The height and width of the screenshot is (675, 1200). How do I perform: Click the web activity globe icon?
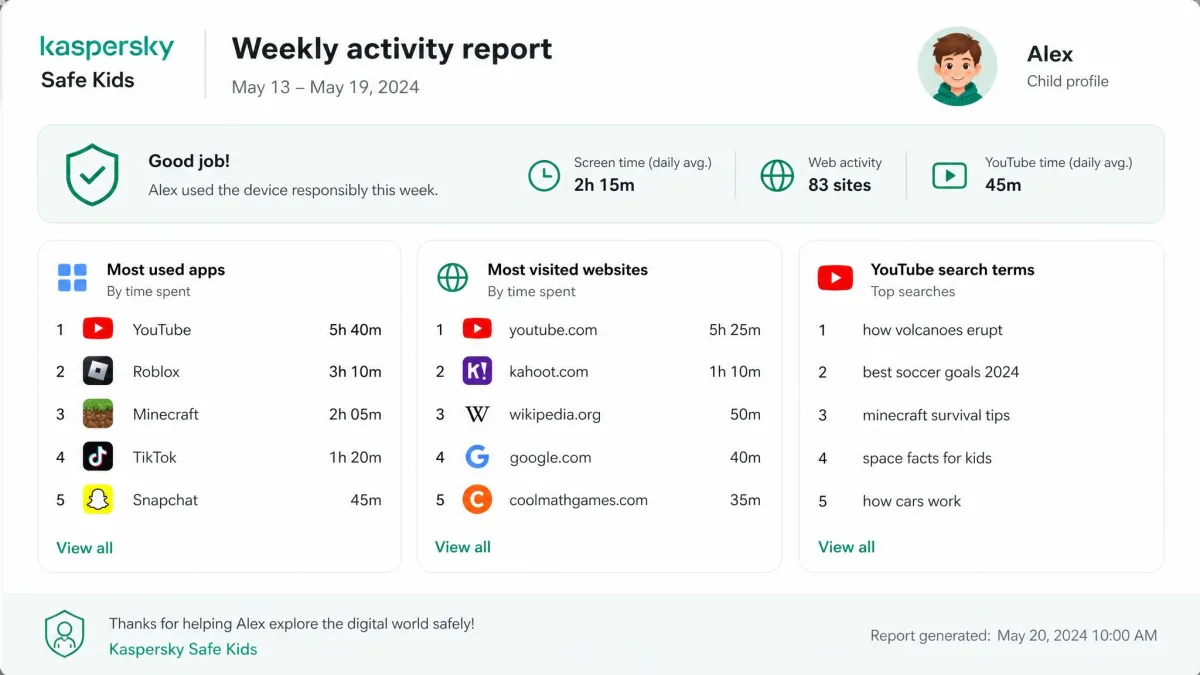[777, 175]
